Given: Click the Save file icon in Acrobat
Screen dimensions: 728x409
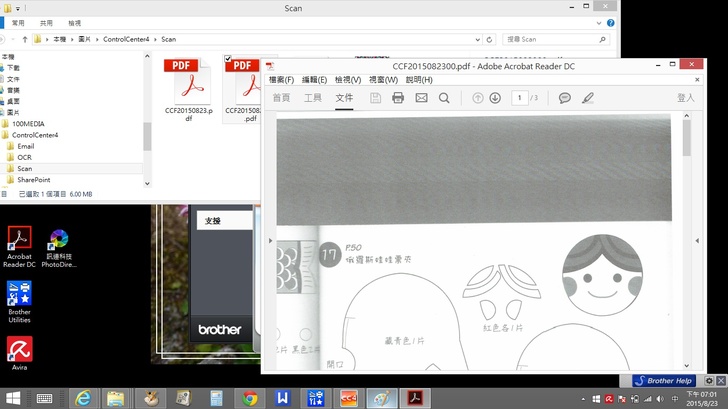Looking at the screenshot, I should click(375, 98).
